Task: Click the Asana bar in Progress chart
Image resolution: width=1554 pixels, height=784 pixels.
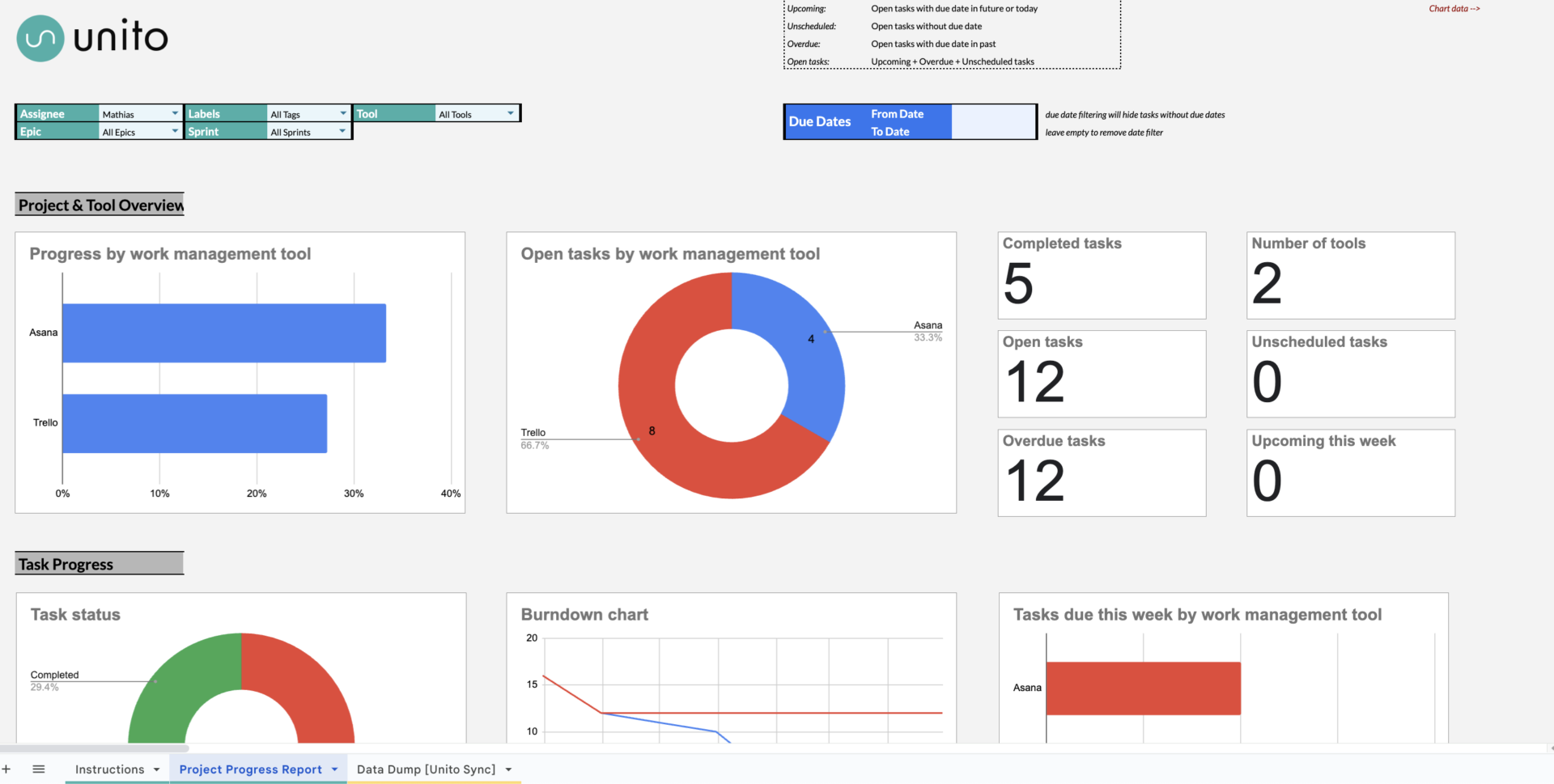Action: (224, 333)
